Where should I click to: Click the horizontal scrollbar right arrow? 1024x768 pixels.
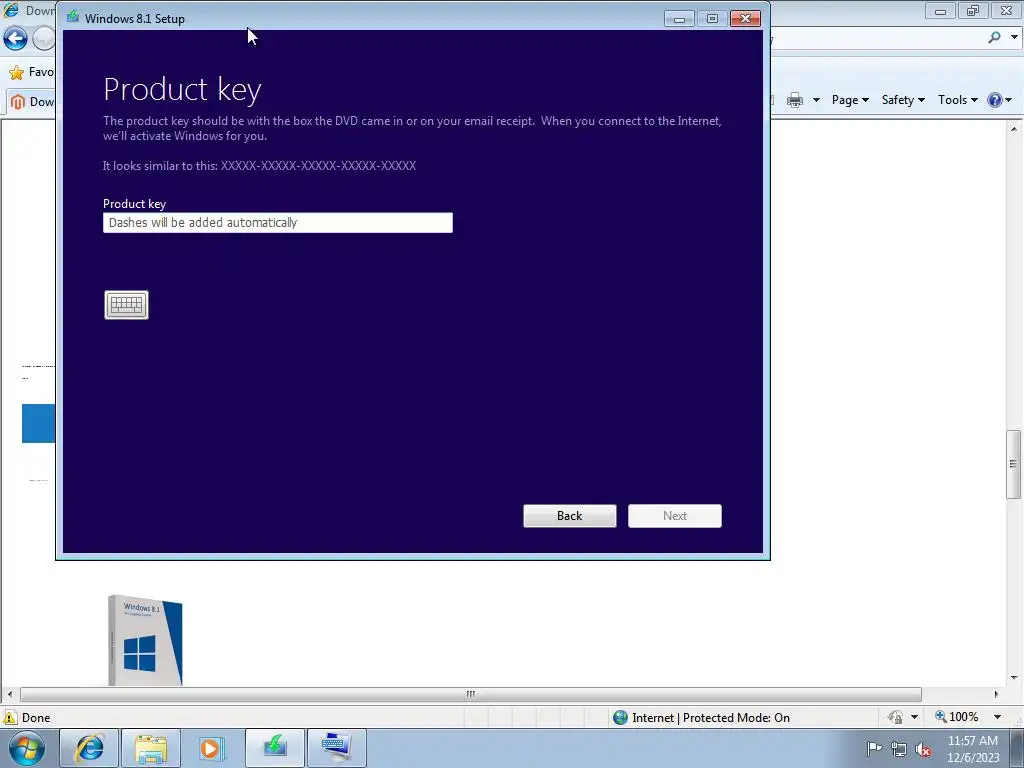coord(997,694)
